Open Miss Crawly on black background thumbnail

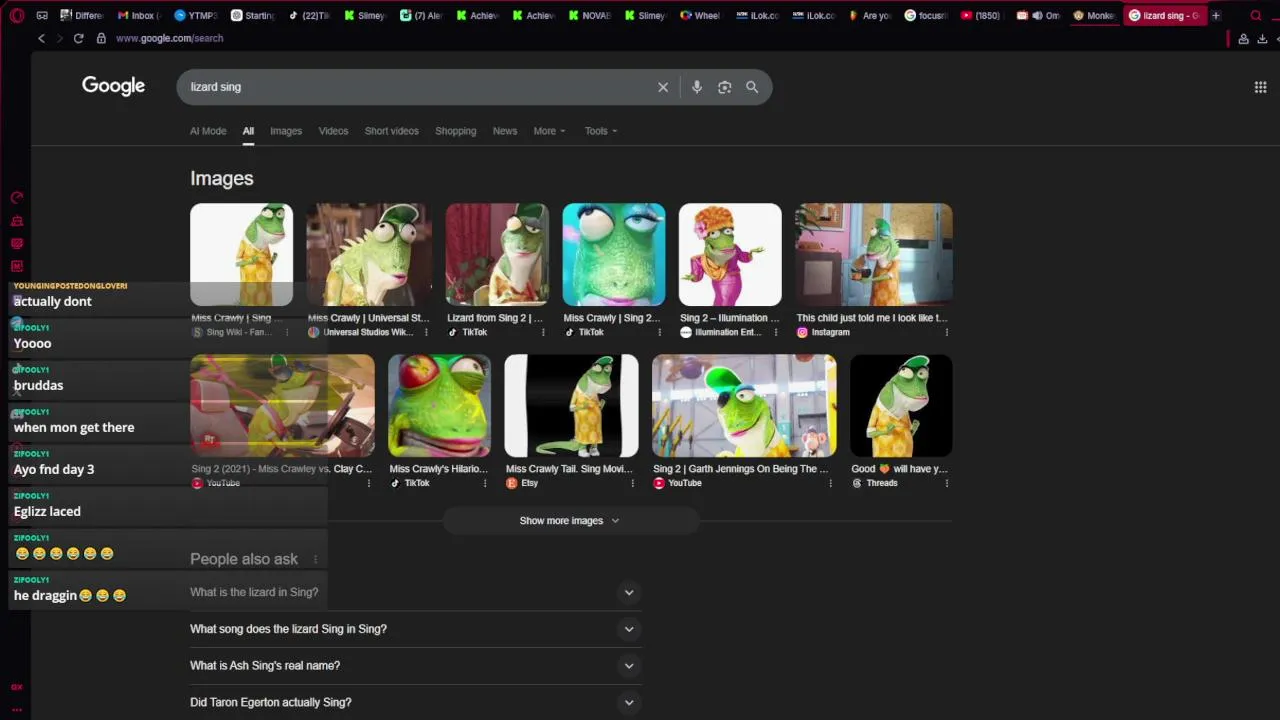pos(901,405)
